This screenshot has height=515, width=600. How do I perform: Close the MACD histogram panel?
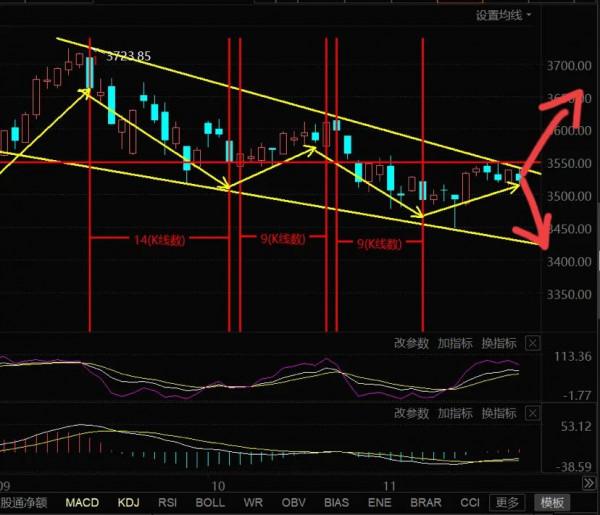(x=532, y=413)
